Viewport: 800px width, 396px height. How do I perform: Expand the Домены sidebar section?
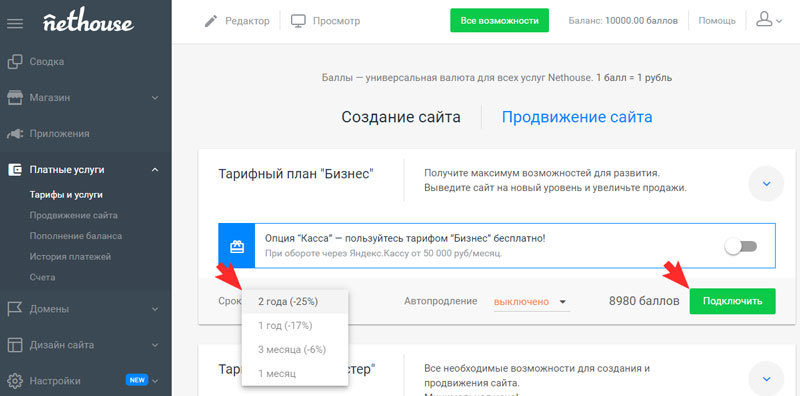click(156, 309)
